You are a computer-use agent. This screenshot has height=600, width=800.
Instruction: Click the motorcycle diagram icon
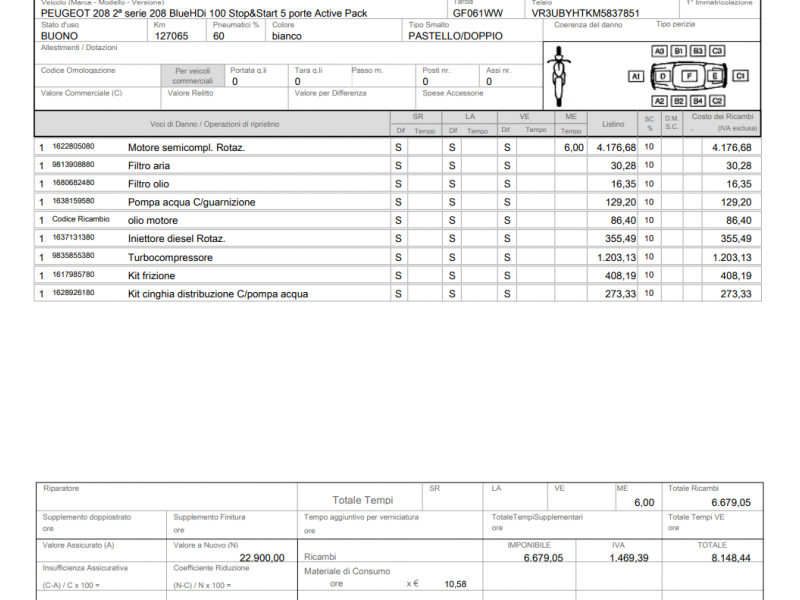point(559,76)
